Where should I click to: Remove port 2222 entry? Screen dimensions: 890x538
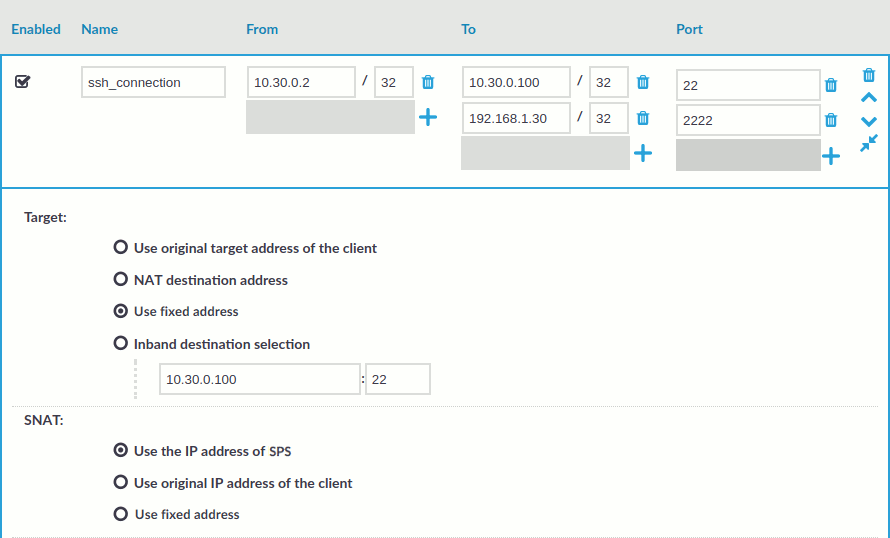(x=830, y=121)
